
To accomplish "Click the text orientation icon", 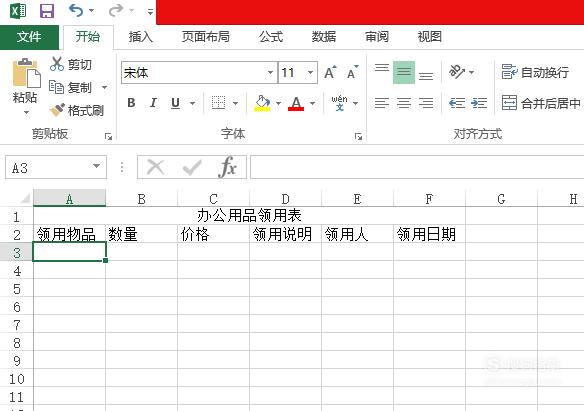I will coord(457,71).
